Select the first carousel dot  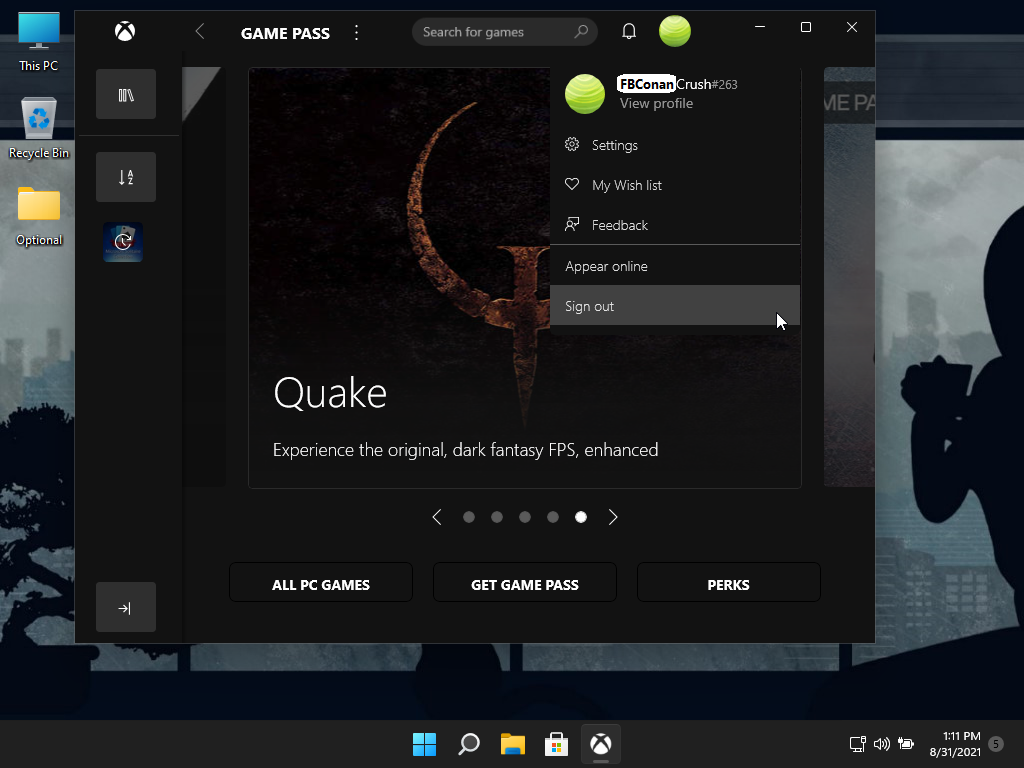point(469,517)
